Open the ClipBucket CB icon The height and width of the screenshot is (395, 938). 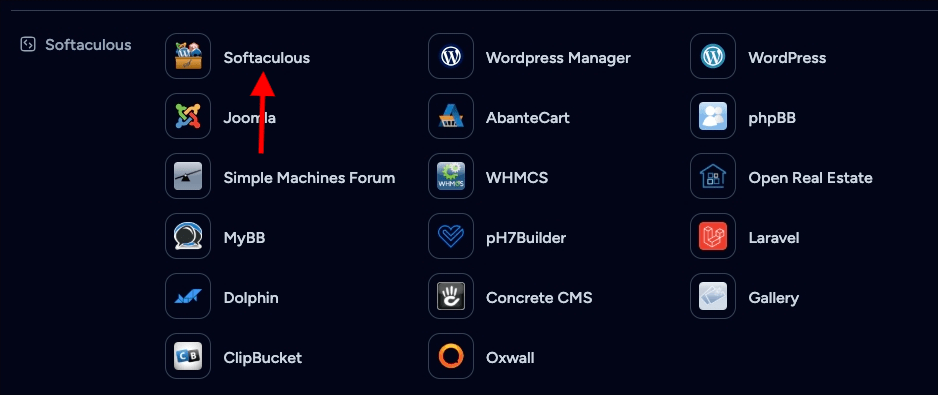pyautogui.click(x=188, y=356)
